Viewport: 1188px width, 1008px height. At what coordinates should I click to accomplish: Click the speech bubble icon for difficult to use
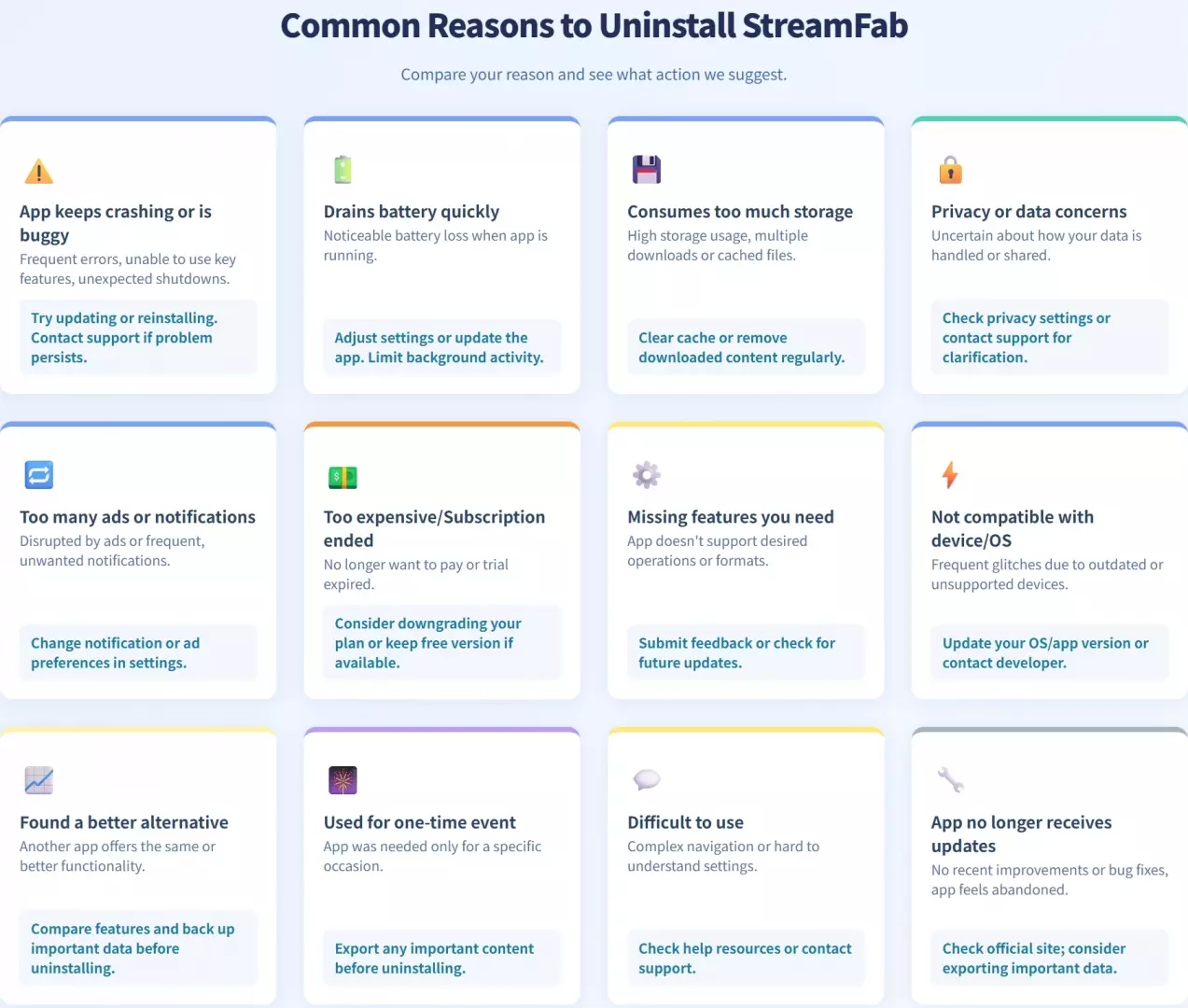(x=646, y=779)
